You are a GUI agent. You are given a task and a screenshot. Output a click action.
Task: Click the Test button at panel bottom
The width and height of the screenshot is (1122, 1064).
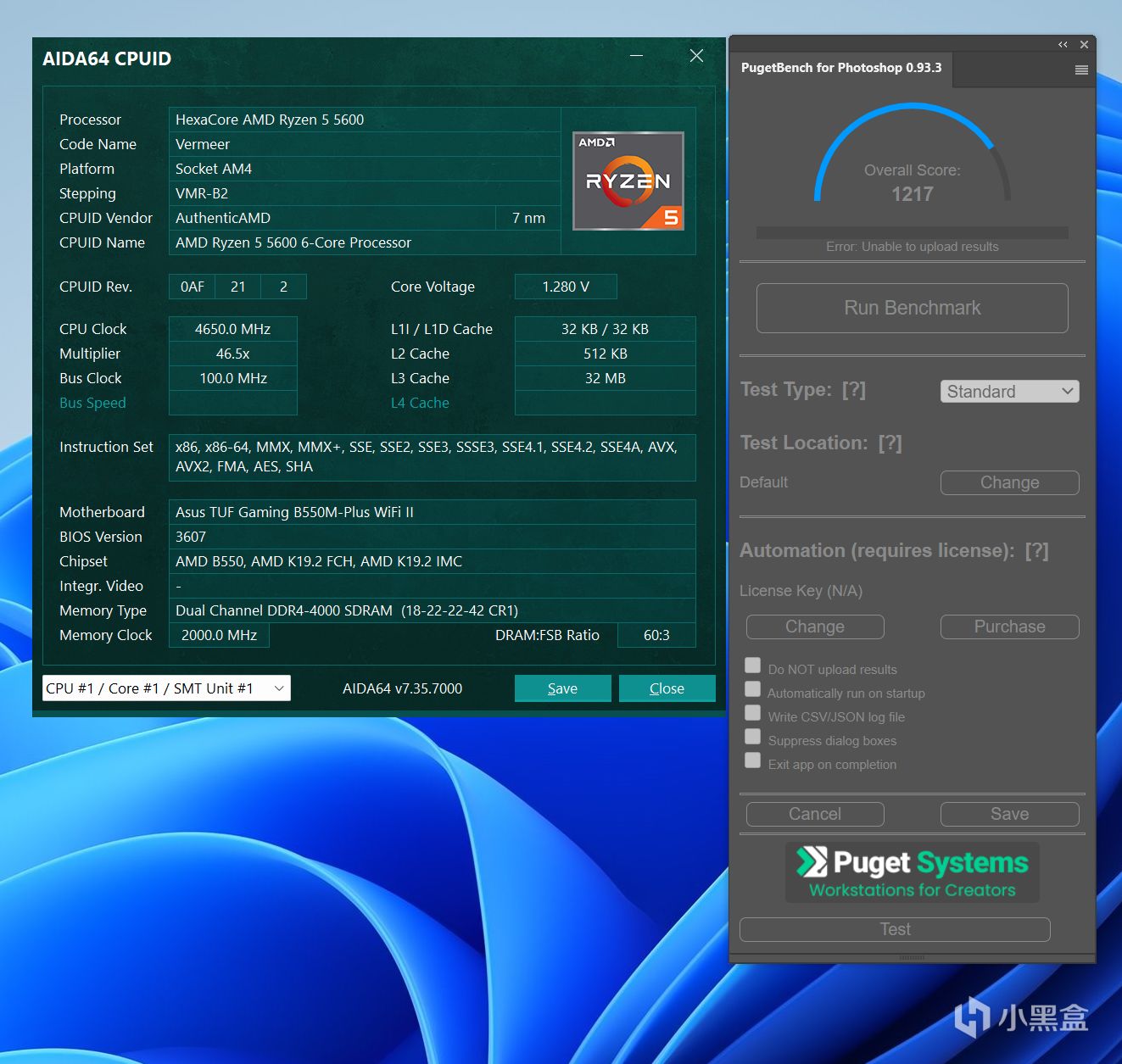895,929
